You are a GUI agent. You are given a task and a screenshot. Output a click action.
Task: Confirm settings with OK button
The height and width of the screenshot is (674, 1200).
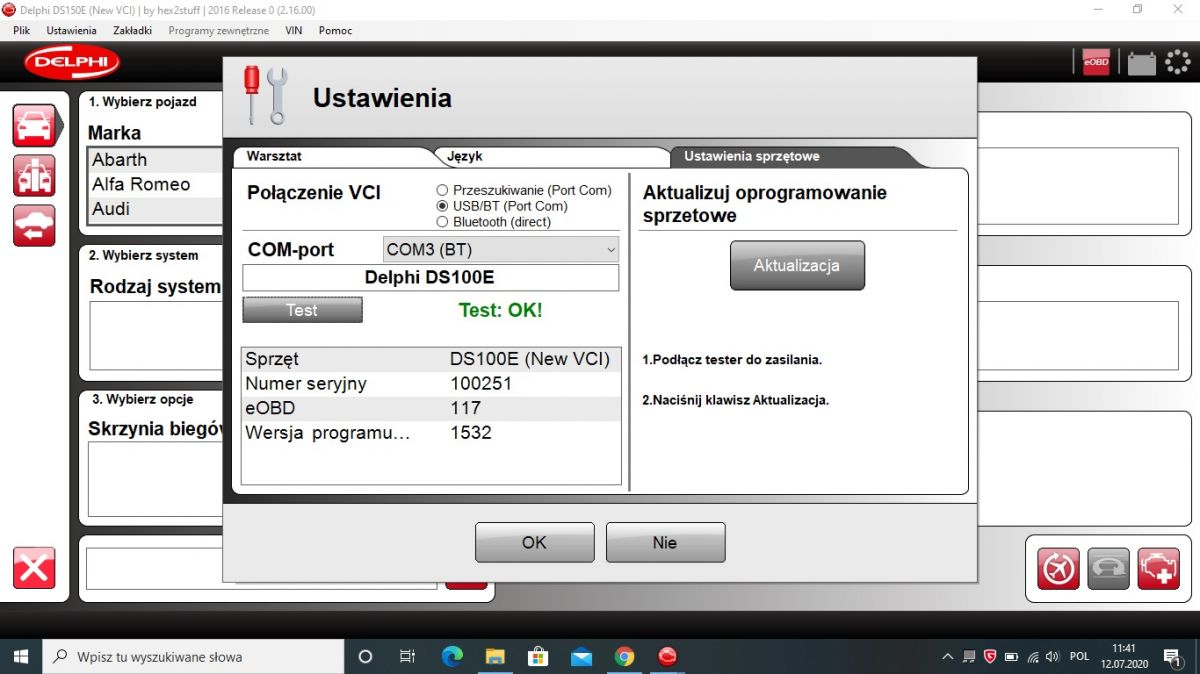click(x=534, y=542)
